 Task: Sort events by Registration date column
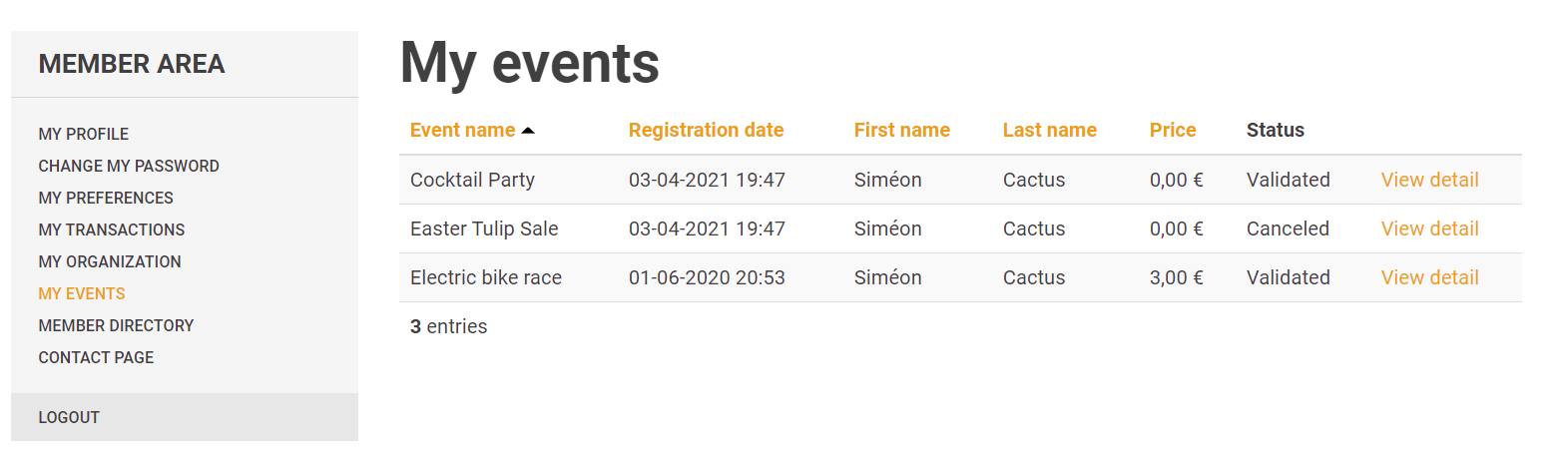pyautogui.click(x=706, y=130)
